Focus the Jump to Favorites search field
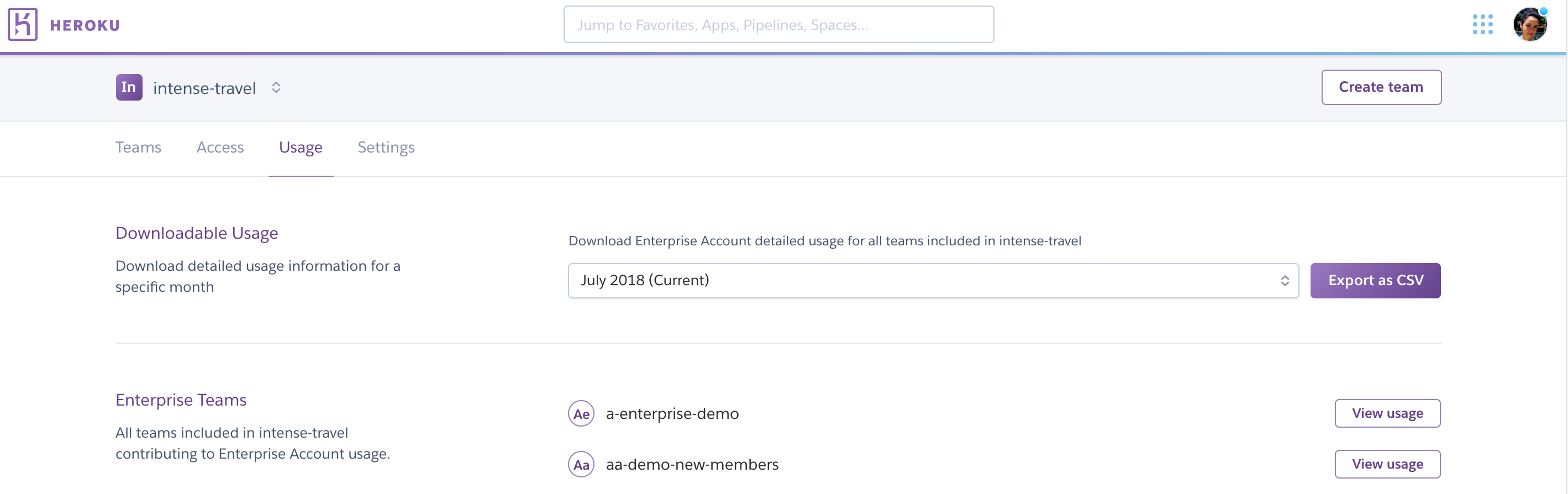 pyautogui.click(x=778, y=24)
